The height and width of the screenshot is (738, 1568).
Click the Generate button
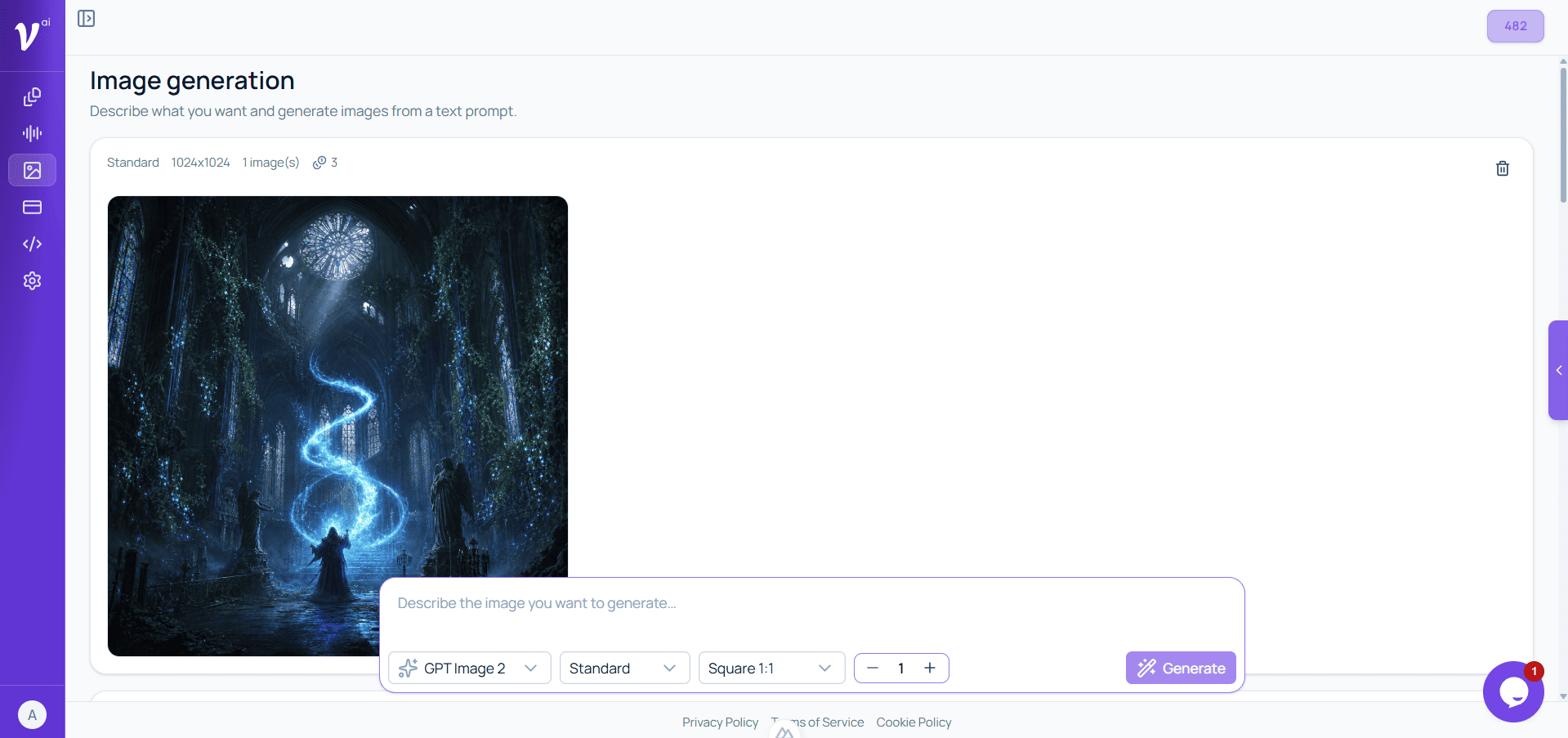pos(1181,668)
